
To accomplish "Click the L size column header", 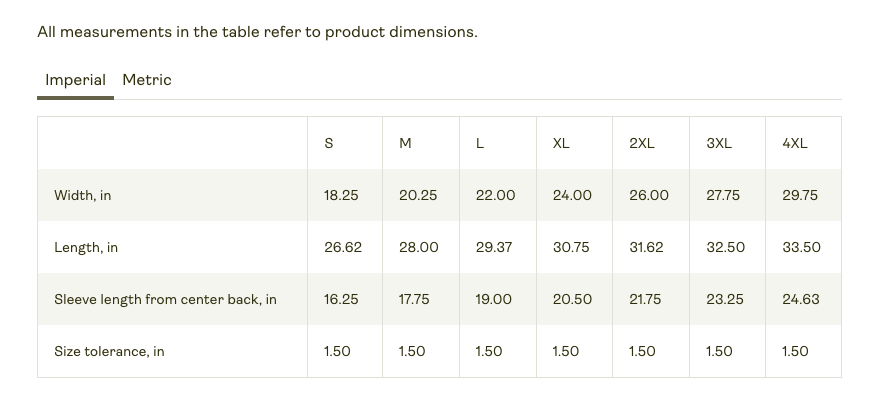I will 480,143.
